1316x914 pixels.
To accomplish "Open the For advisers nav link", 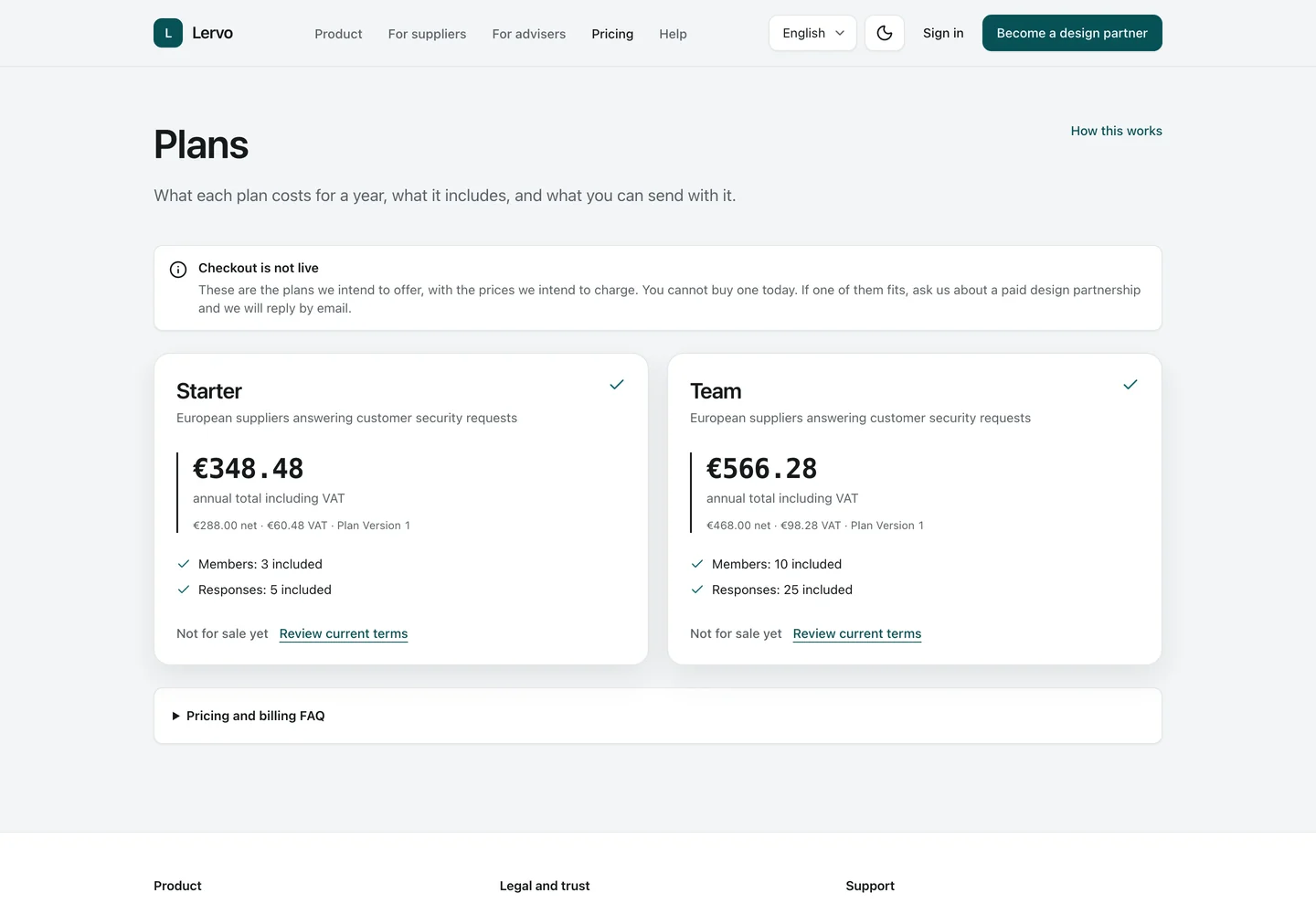I will tap(529, 34).
